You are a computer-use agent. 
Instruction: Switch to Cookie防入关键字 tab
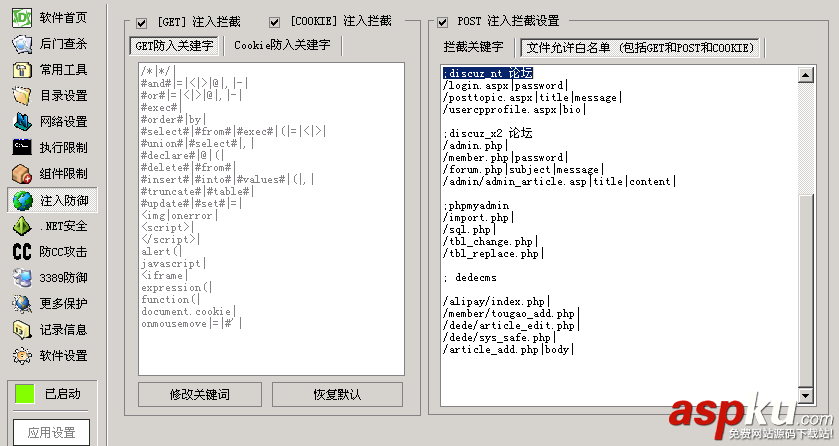(x=282, y=45)
